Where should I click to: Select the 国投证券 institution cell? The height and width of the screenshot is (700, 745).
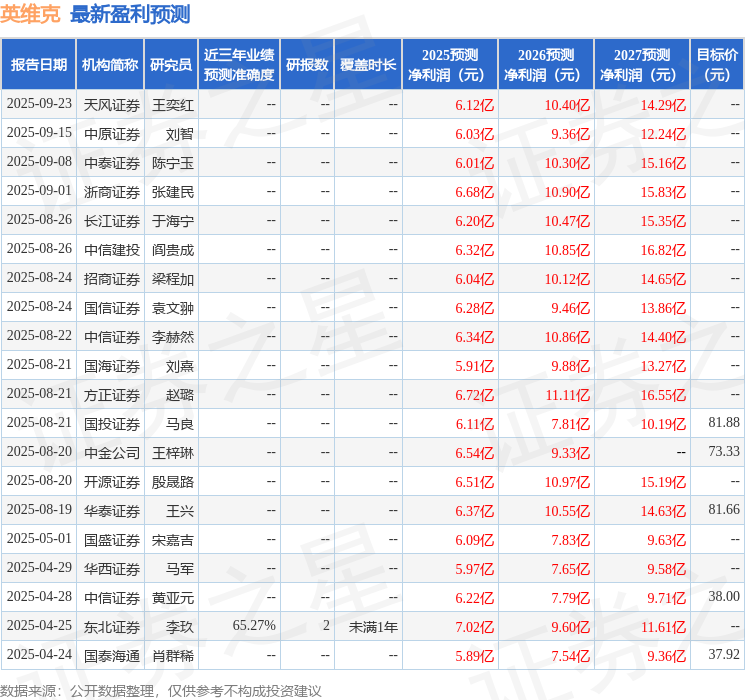click(x=112, y=424)
